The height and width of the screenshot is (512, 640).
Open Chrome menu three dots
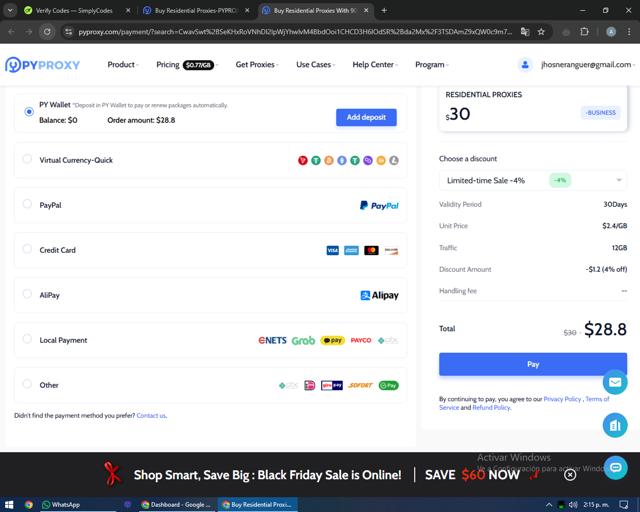629,31
